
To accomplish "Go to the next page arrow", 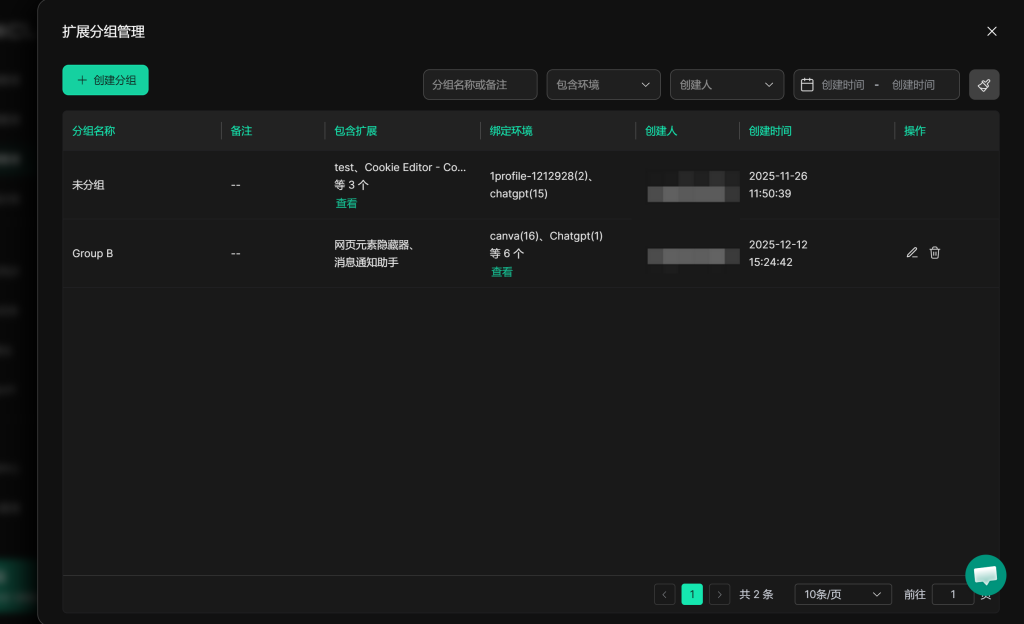I will [719, 594].
